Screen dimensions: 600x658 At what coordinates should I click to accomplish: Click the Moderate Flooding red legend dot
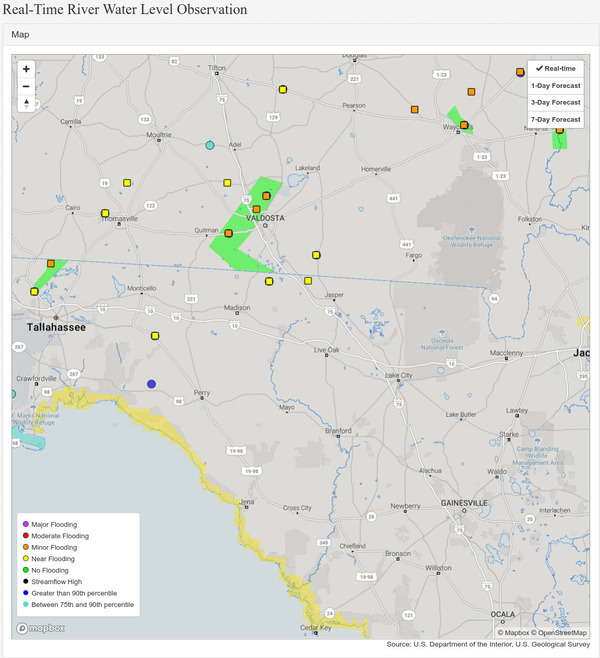pyautogui.click(x=26, y=535)
